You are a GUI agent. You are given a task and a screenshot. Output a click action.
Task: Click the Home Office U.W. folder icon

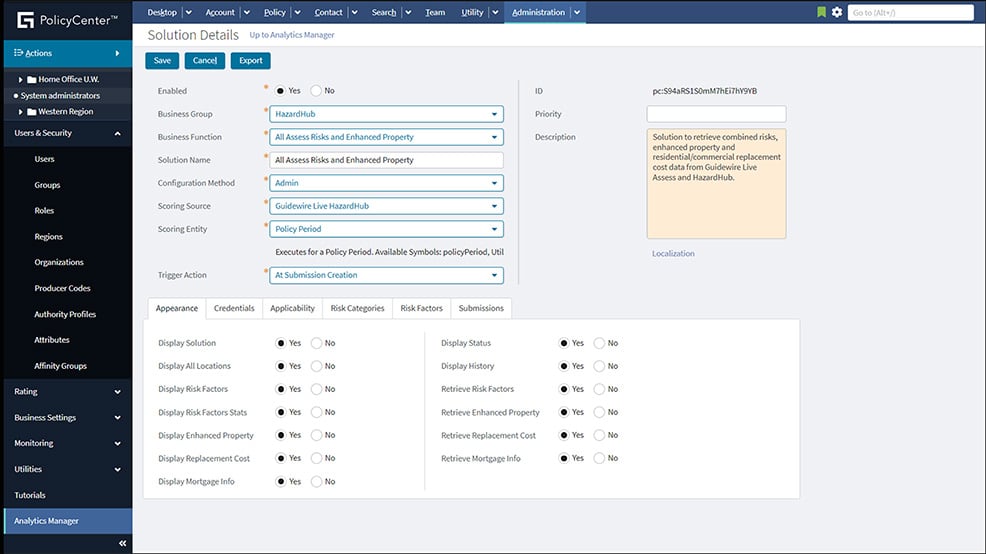[32, 79]
